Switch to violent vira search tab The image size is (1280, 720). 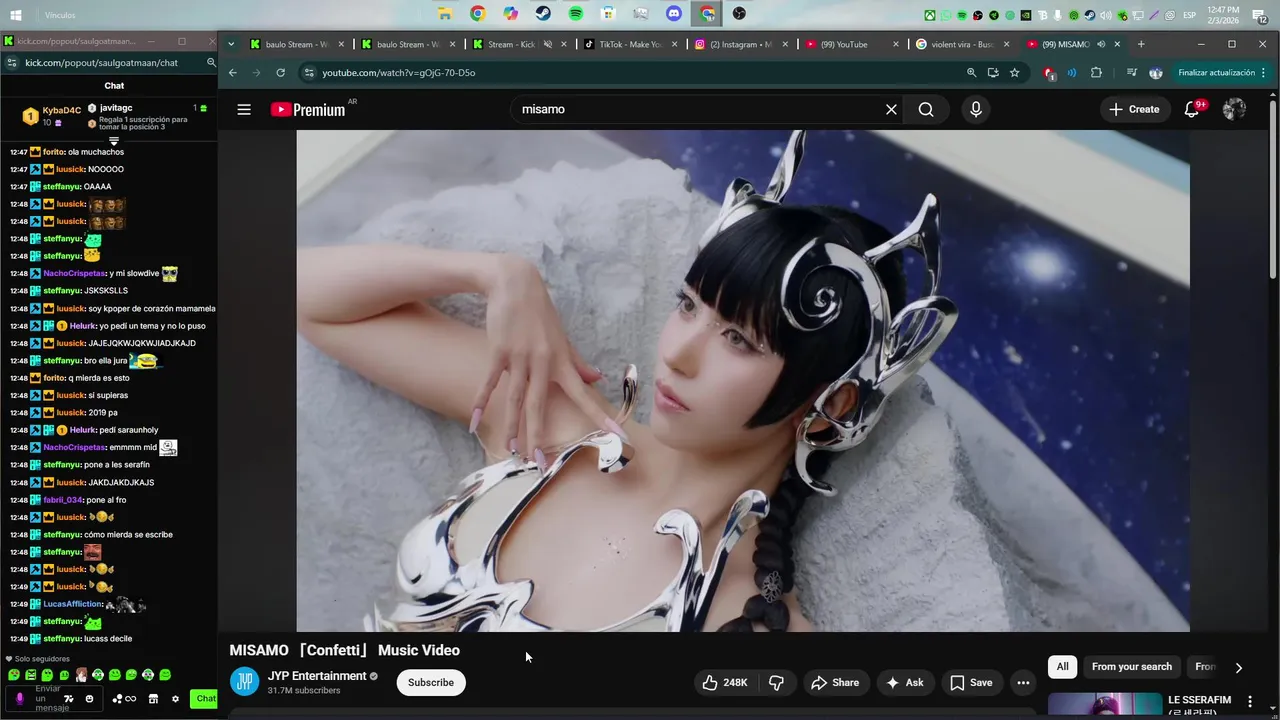[x=964, y=44]
